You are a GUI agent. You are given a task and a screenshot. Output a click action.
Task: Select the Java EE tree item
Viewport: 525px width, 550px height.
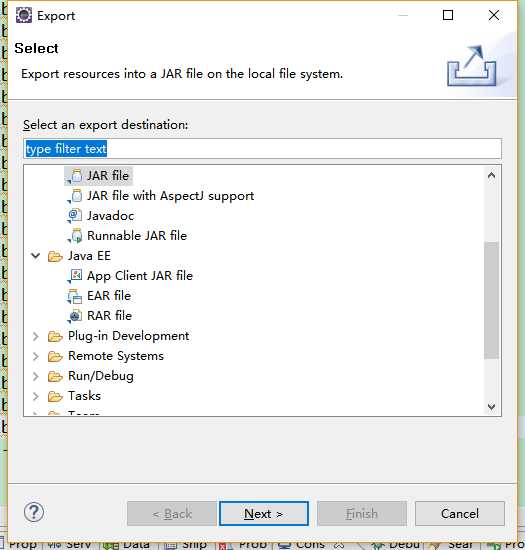(x=89, y=256)
